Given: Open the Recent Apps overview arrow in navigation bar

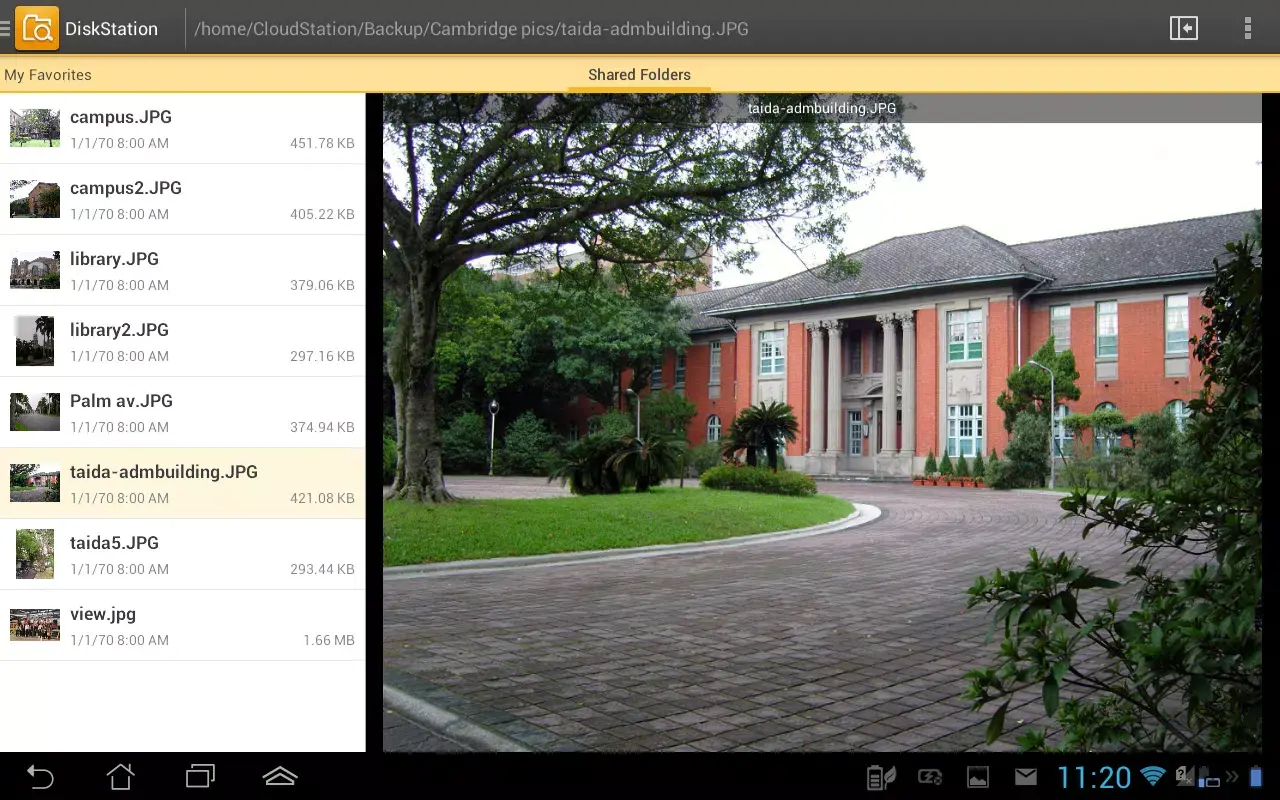Looking at the screenshot, I should (199, 775).
